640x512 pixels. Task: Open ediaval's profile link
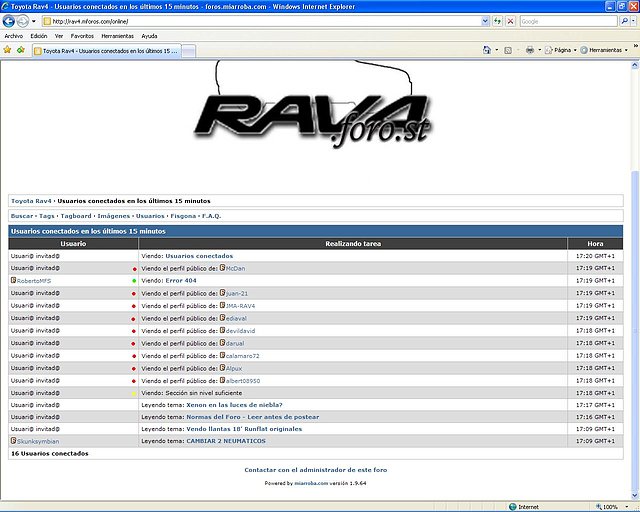[236, 318]
